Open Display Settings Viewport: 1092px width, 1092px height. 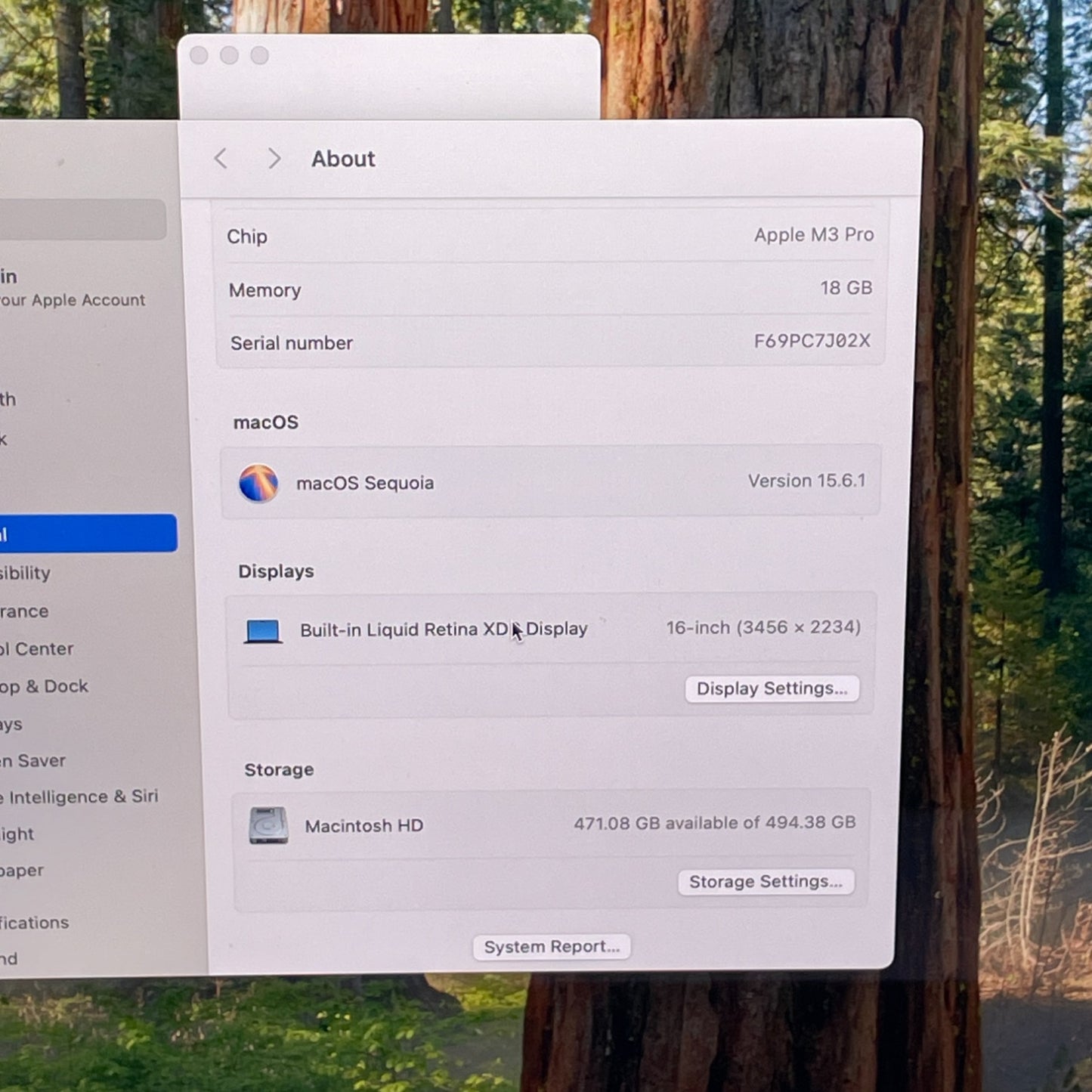(x=772, y=688)
